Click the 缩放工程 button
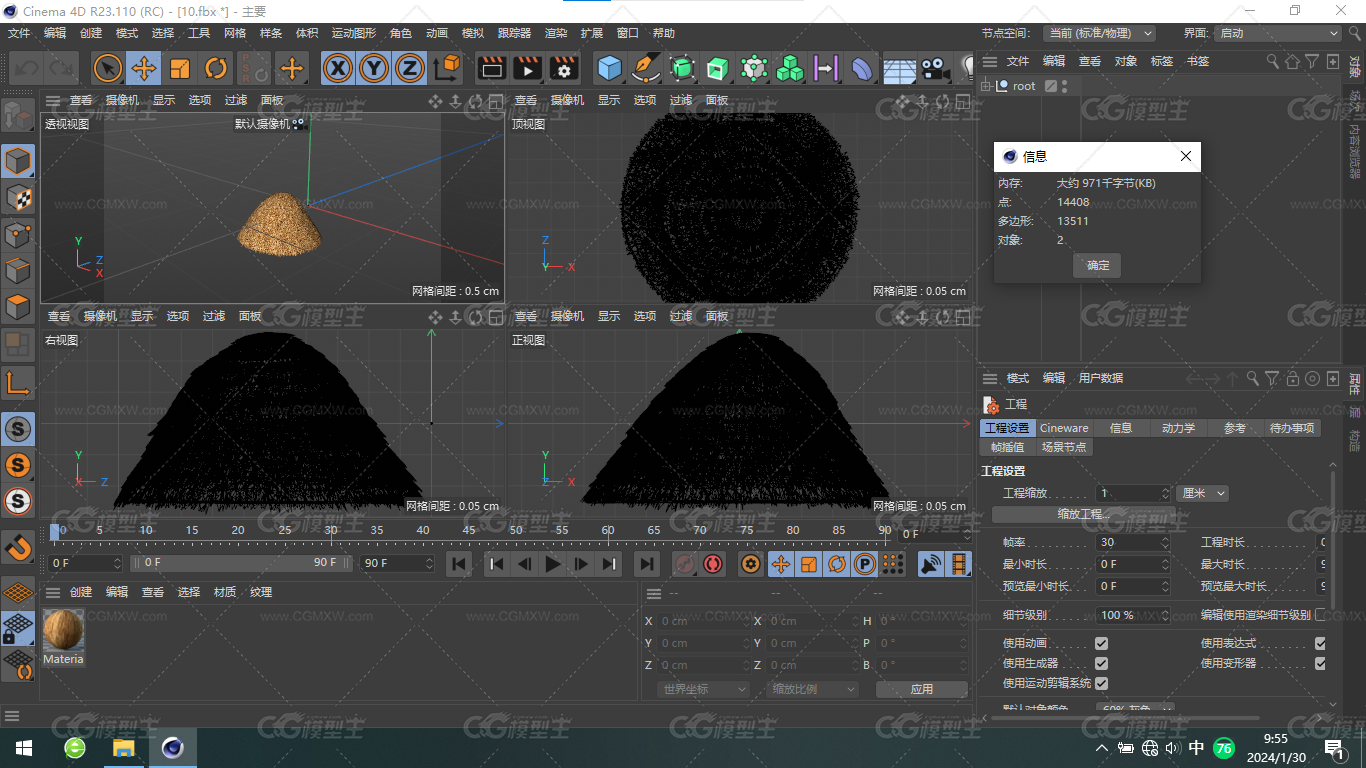The height and width of the screenshot is (768, 1366). point(1084,514)
